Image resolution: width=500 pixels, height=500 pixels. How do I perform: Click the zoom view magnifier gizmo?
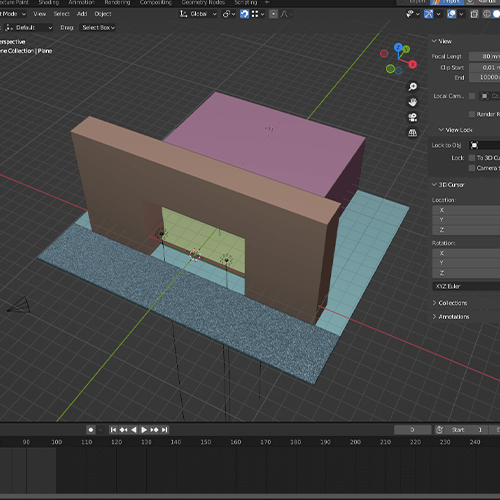pos(413,87)
